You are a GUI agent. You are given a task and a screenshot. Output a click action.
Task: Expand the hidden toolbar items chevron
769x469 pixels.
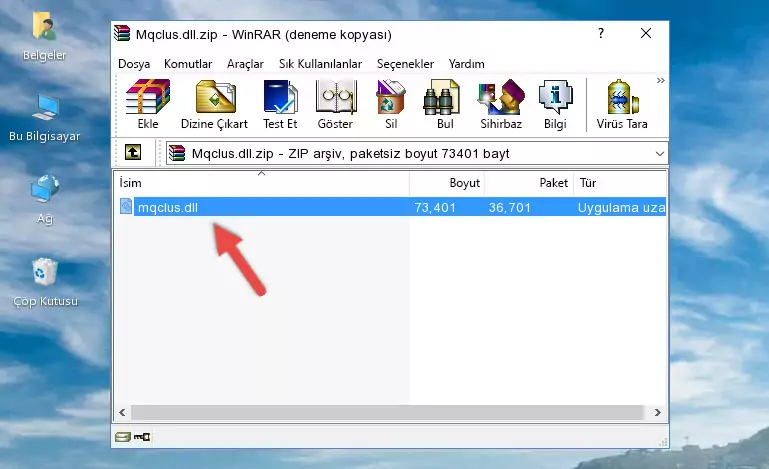(x=661, y=80)
